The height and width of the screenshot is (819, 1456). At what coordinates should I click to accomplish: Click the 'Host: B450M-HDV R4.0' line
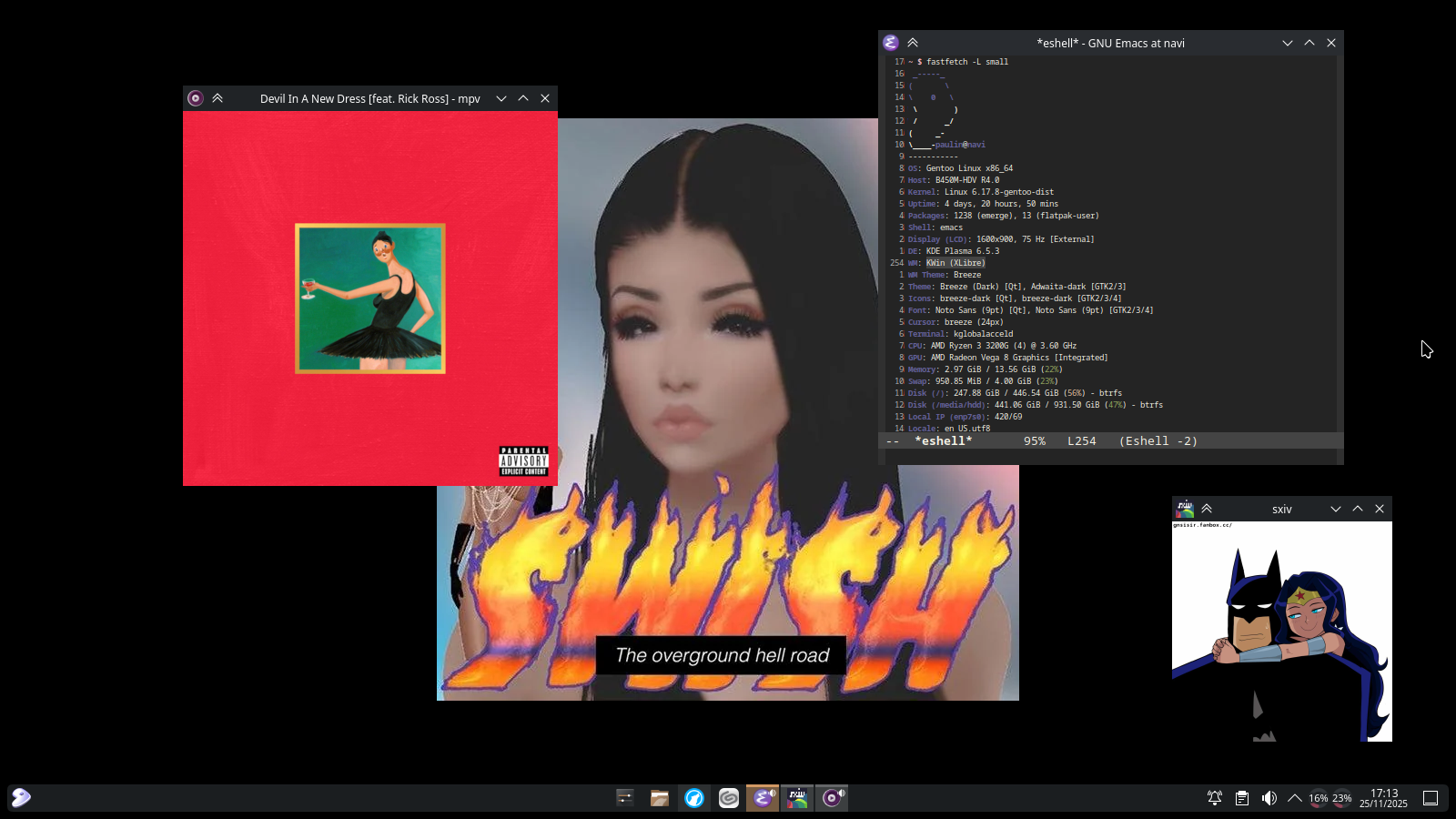(953, 180)
